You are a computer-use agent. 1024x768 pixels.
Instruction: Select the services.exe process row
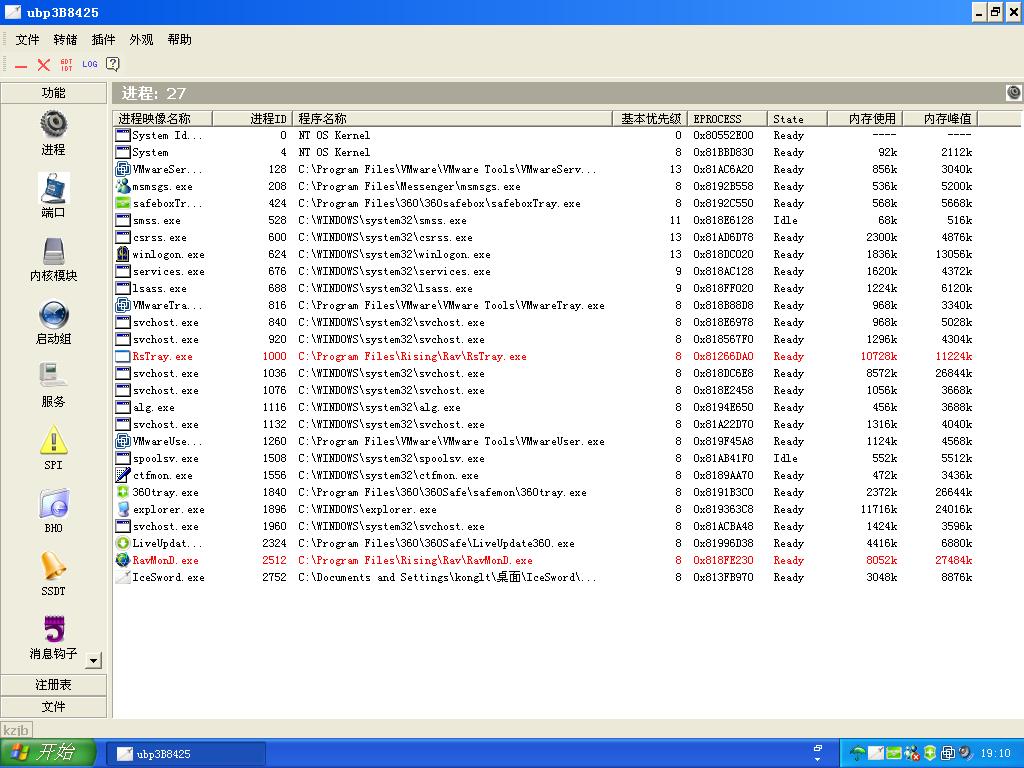point(545,271)
